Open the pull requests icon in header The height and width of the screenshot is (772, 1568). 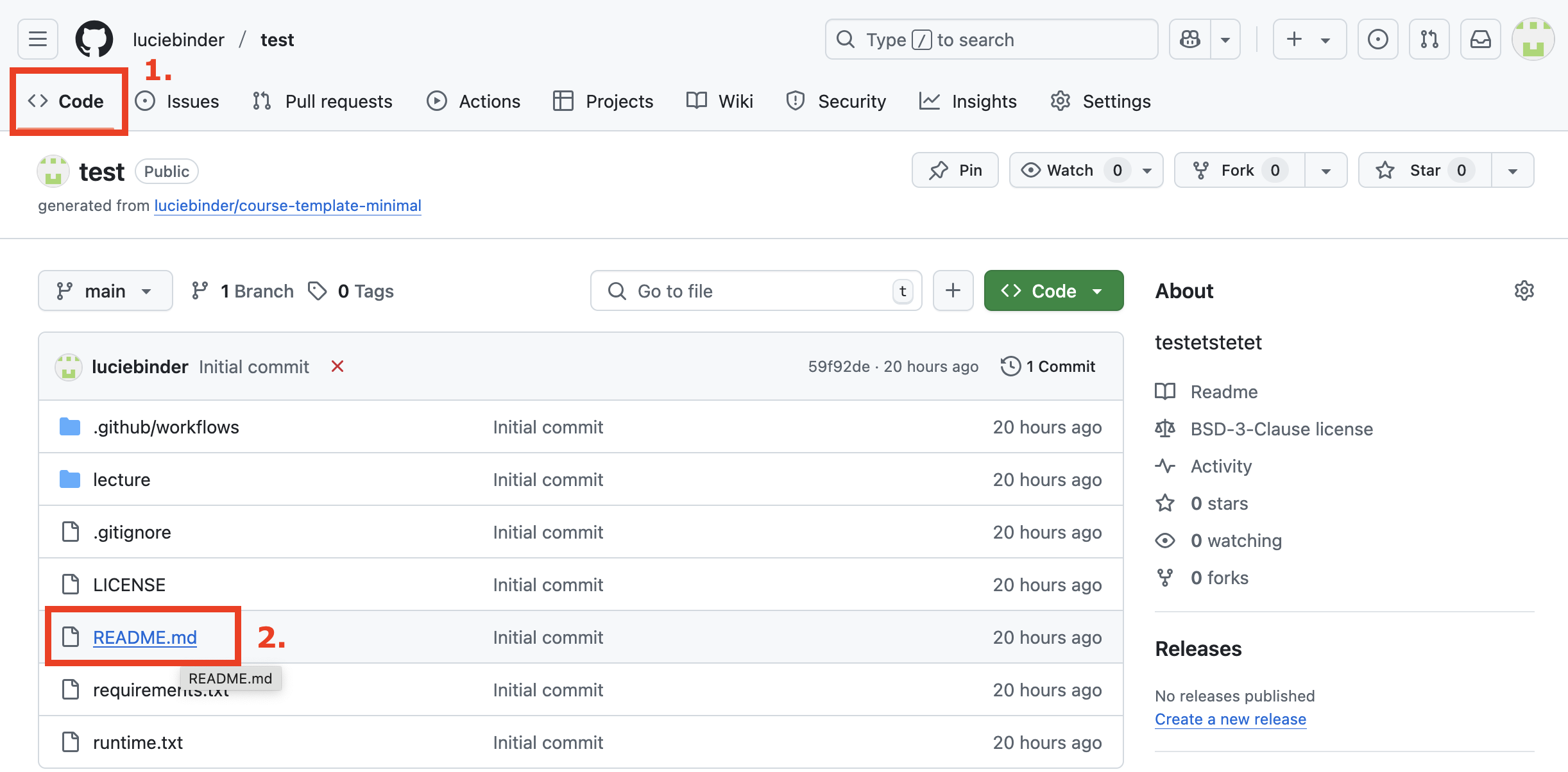point(1429,39)
